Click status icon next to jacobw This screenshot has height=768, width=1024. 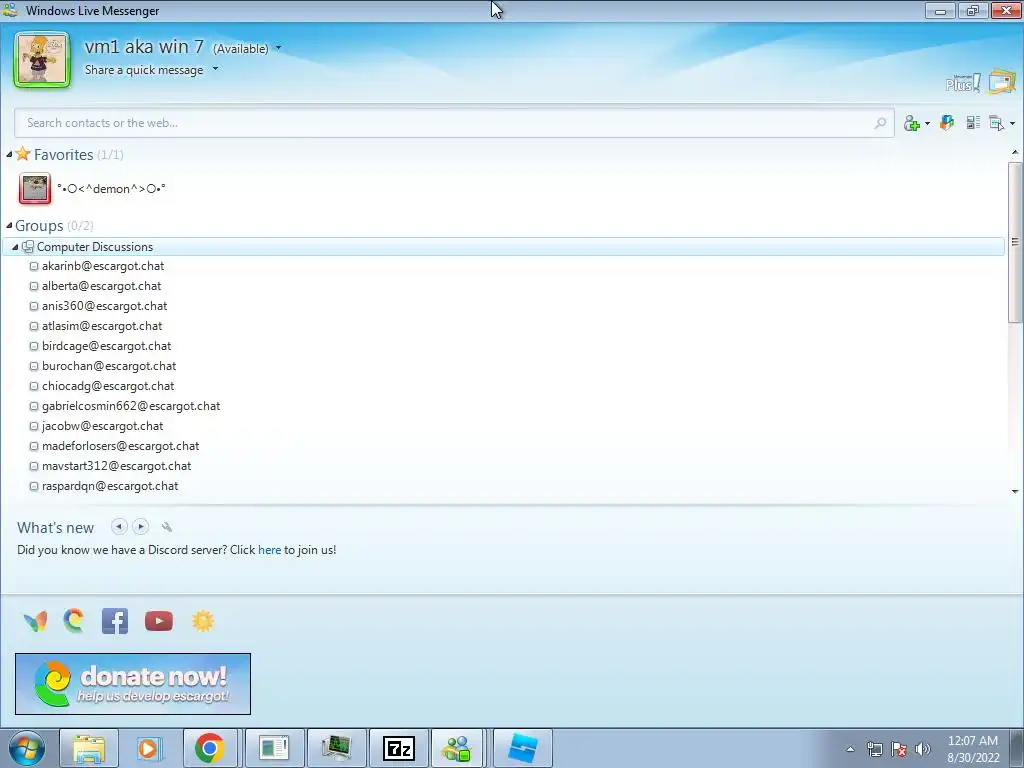(34, 426)
